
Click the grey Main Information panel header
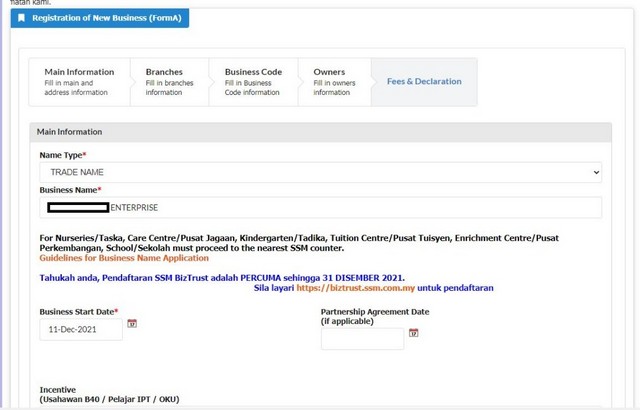[320, 132]
